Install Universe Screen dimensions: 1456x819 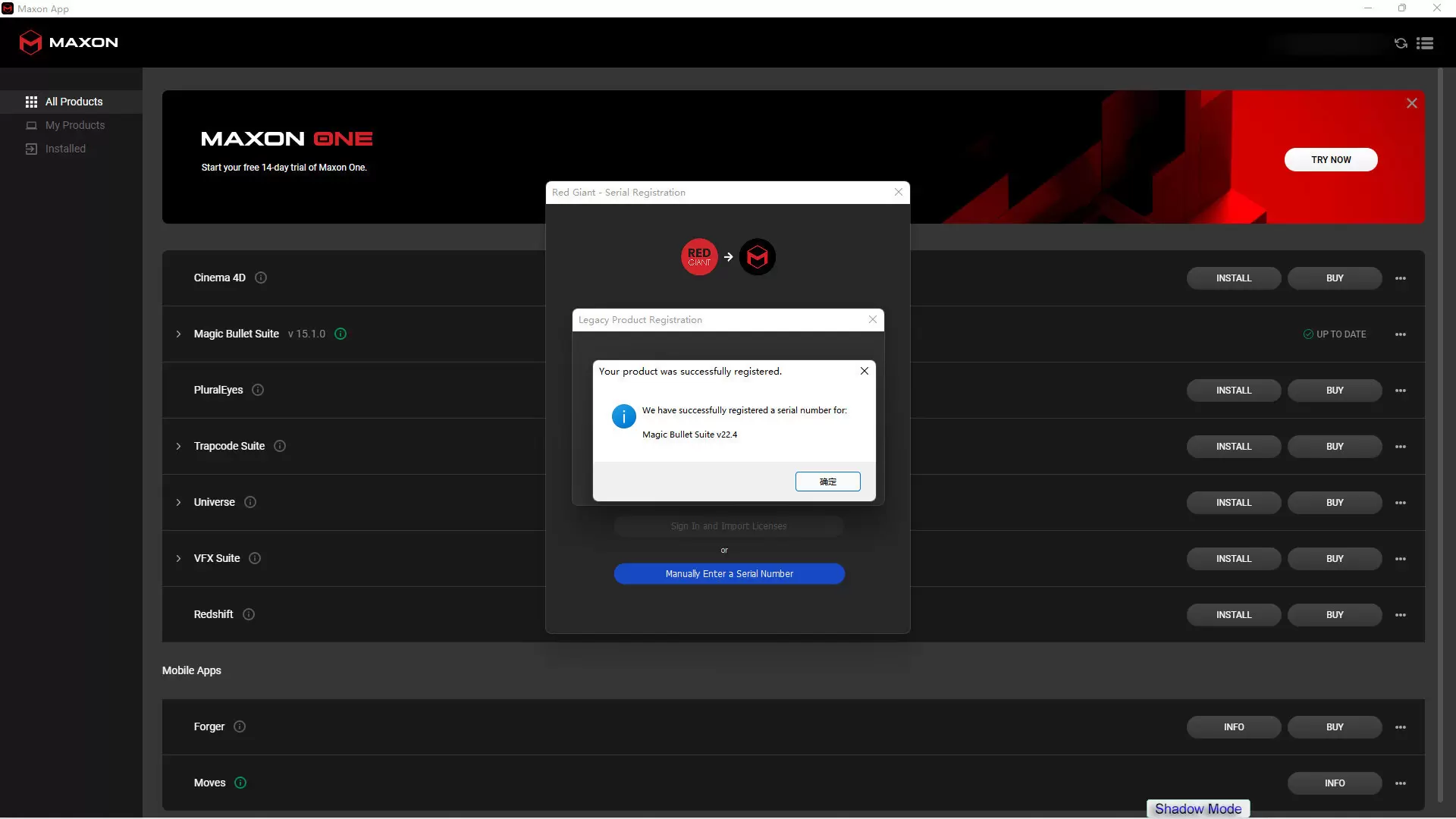tap(1234, 503)
